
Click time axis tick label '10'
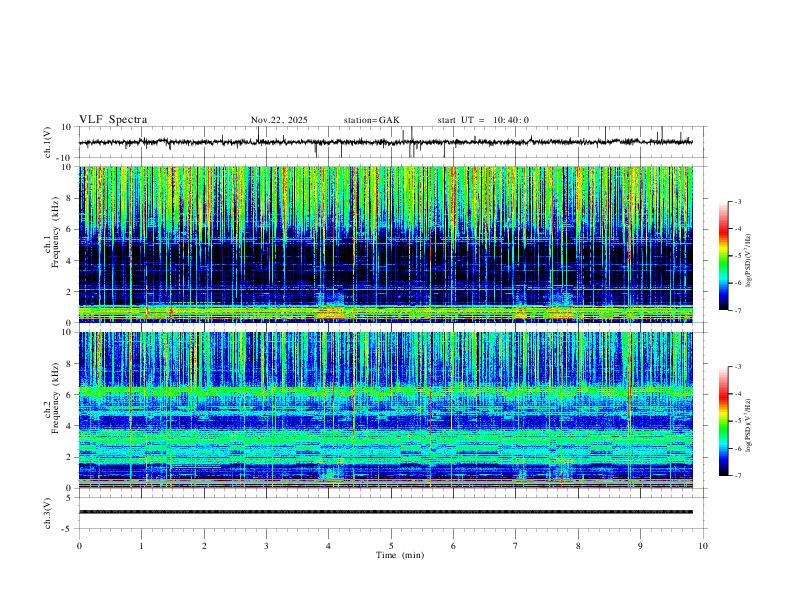[x=703, y=546]
